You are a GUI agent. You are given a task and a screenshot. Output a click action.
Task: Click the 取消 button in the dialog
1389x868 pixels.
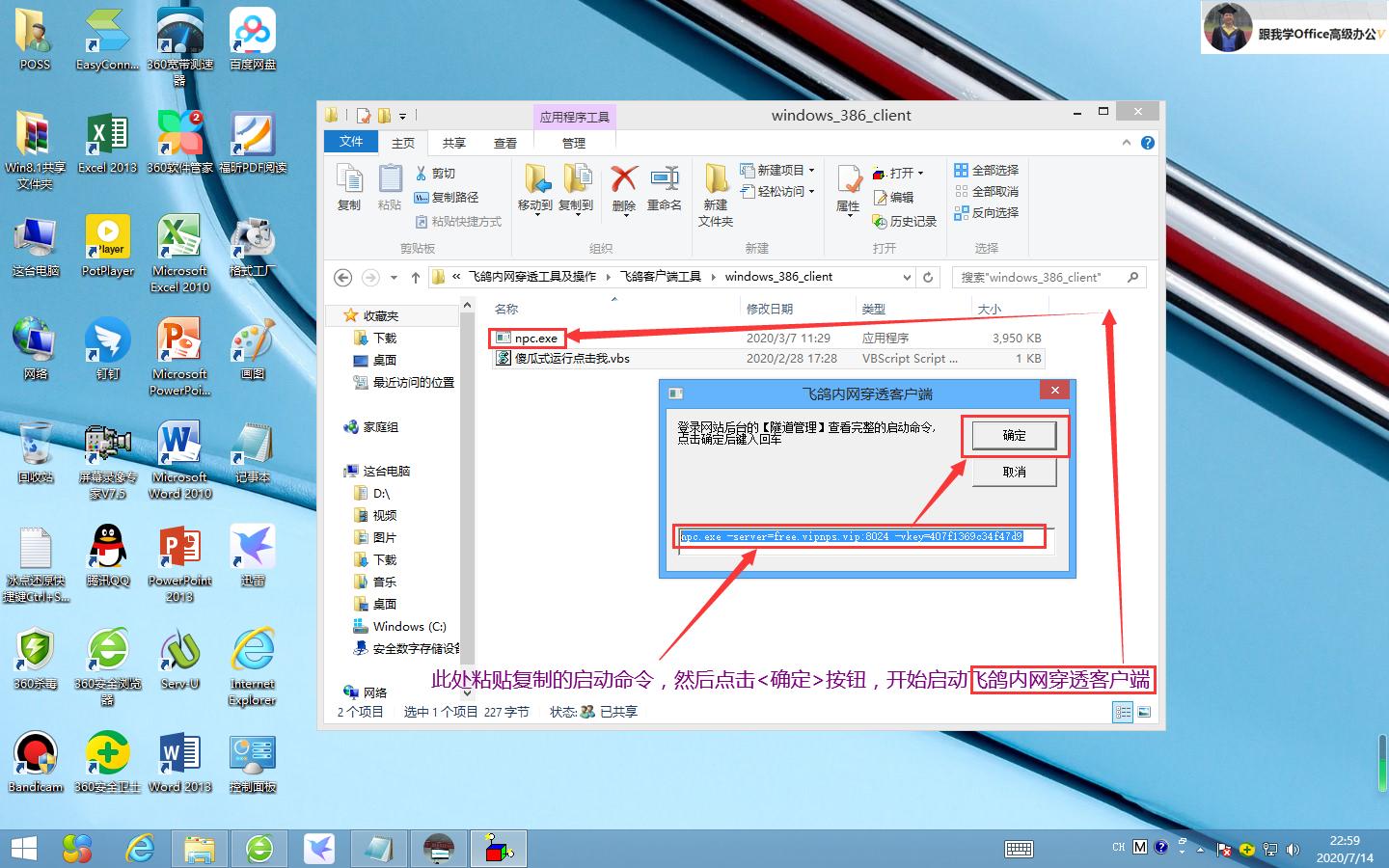pyautogui.click(x=1014, y=472)
